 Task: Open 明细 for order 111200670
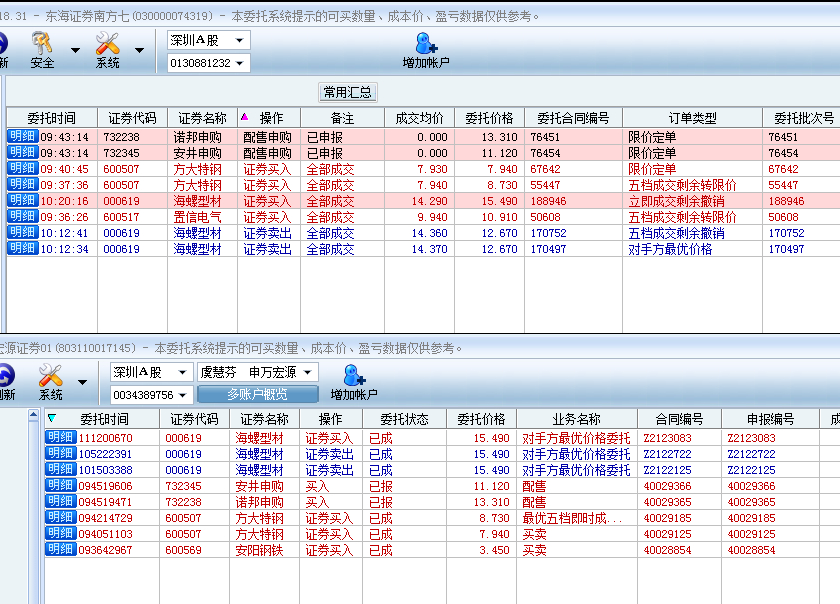[x=61, y=438]
